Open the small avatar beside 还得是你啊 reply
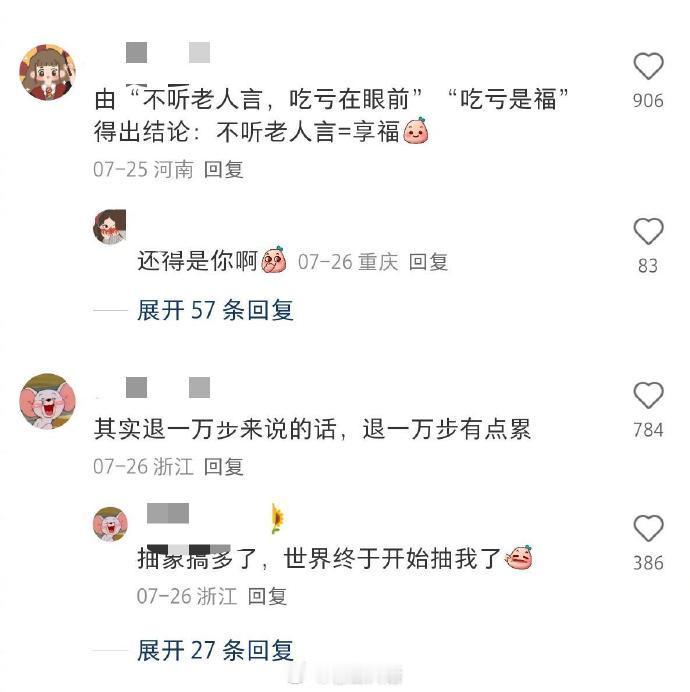This screenshot has height=692, width=690. click(x=109, y=226)
